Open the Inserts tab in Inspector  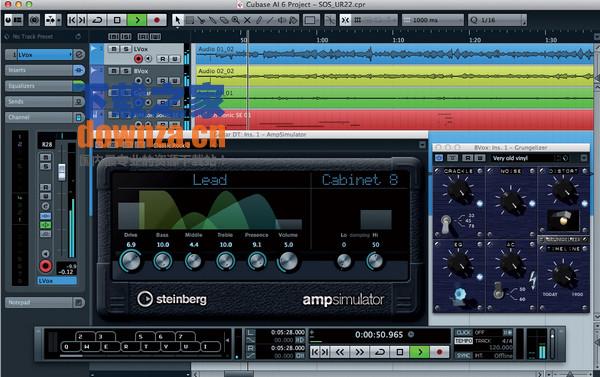39,70
